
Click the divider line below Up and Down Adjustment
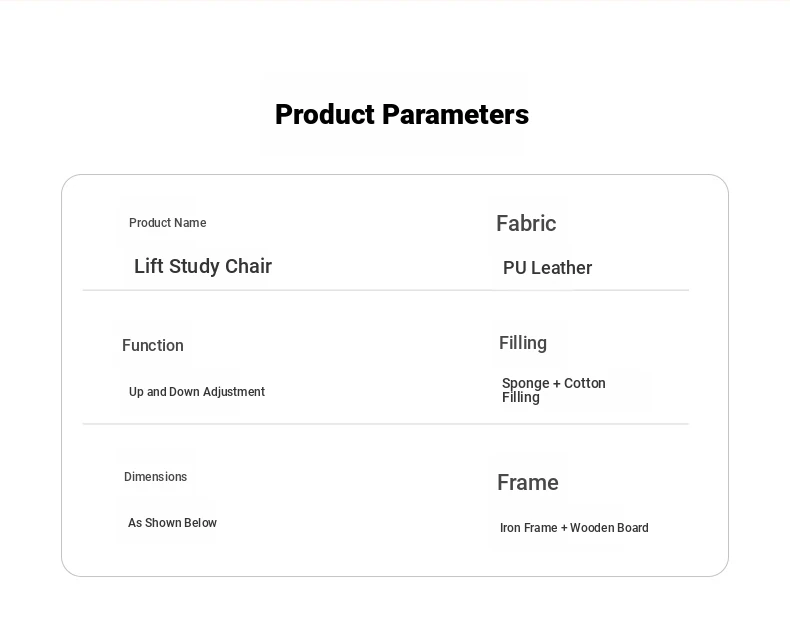(385, 424)
